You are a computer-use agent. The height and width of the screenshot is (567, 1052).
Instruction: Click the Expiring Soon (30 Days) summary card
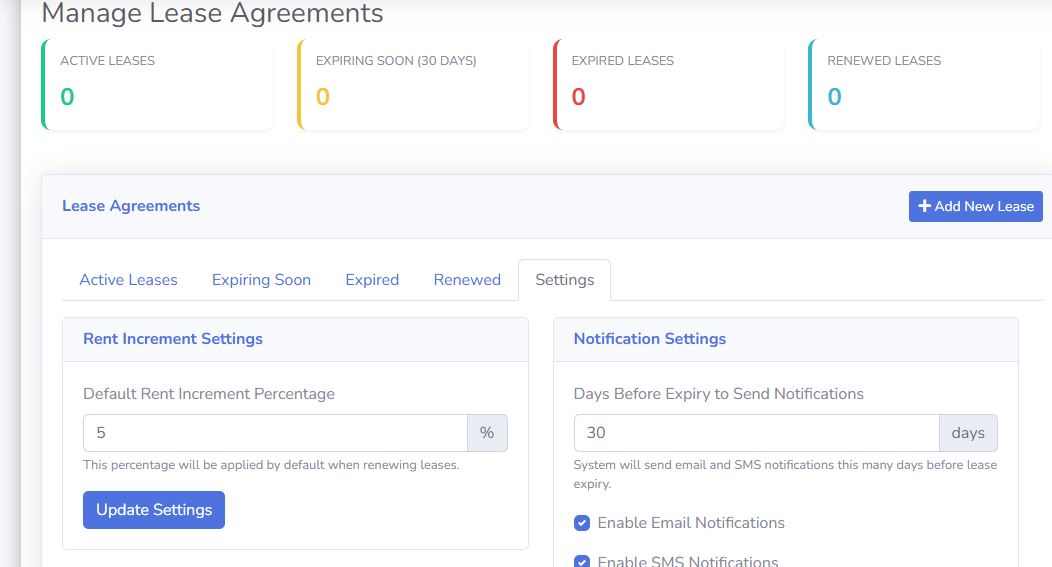click(413, 84)
